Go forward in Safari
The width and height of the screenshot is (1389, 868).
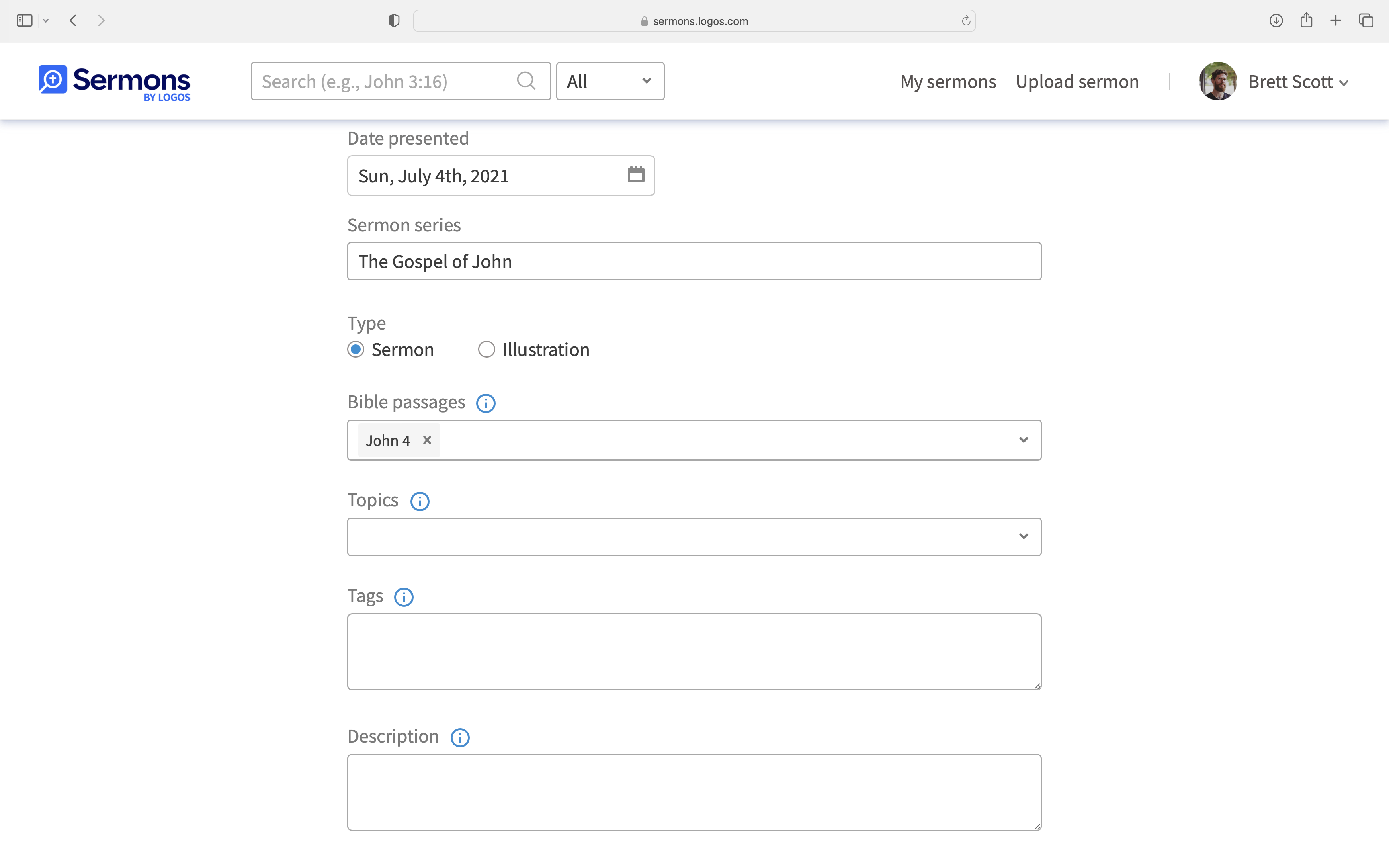point(102,20)
